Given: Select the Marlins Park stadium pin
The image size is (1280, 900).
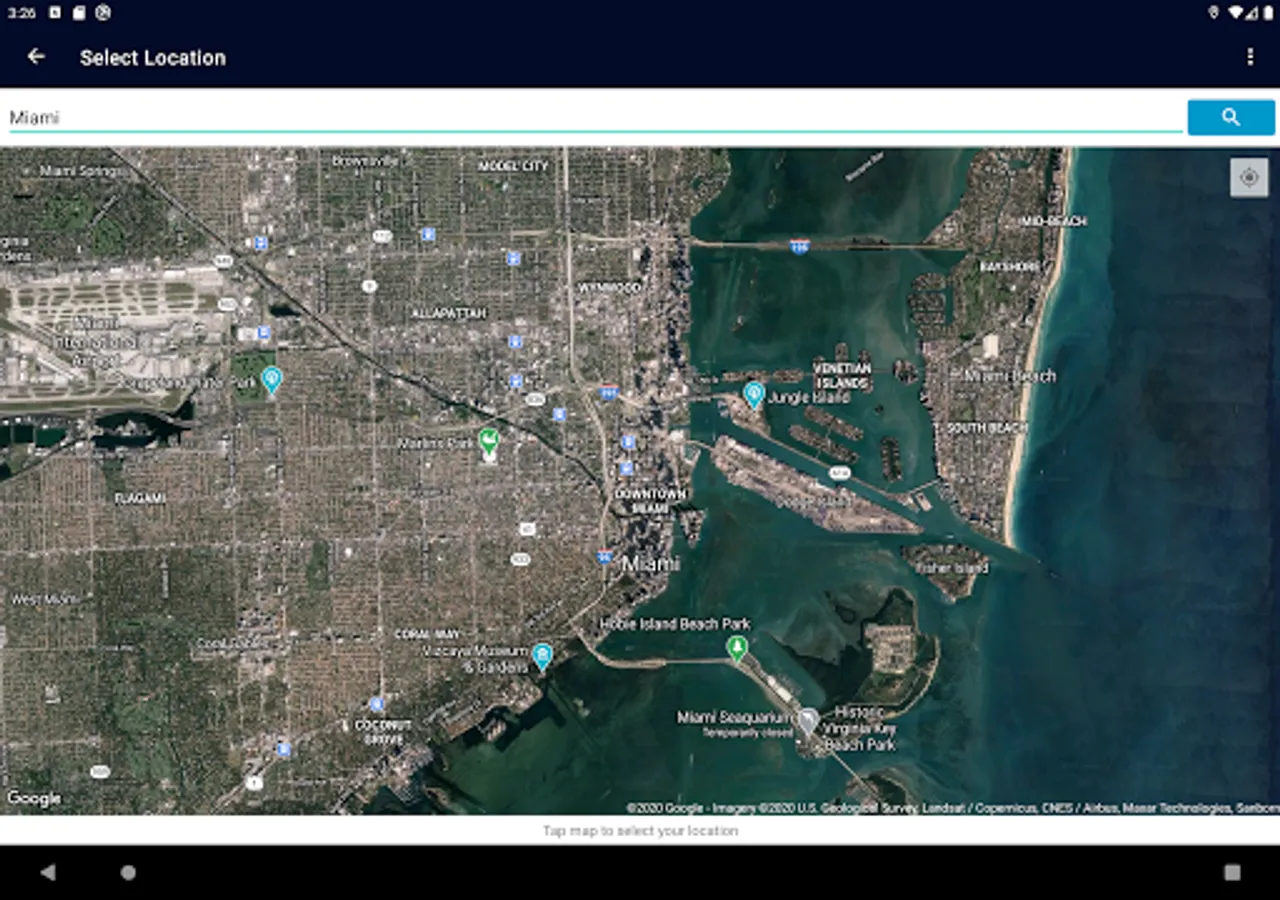Looking at the screenshot, I should coord(489,443).
